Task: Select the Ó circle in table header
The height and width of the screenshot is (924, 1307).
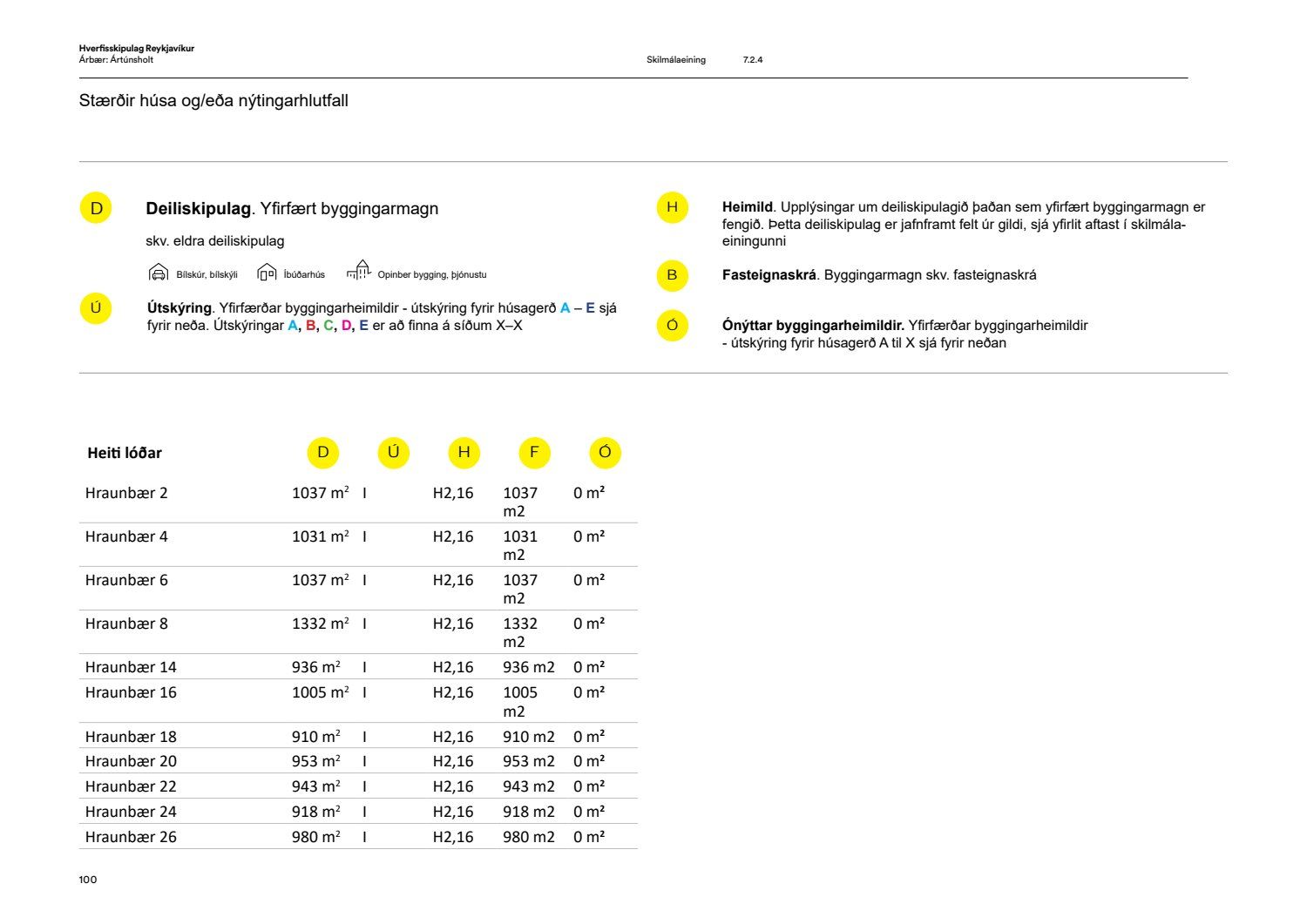Action: 605,452
